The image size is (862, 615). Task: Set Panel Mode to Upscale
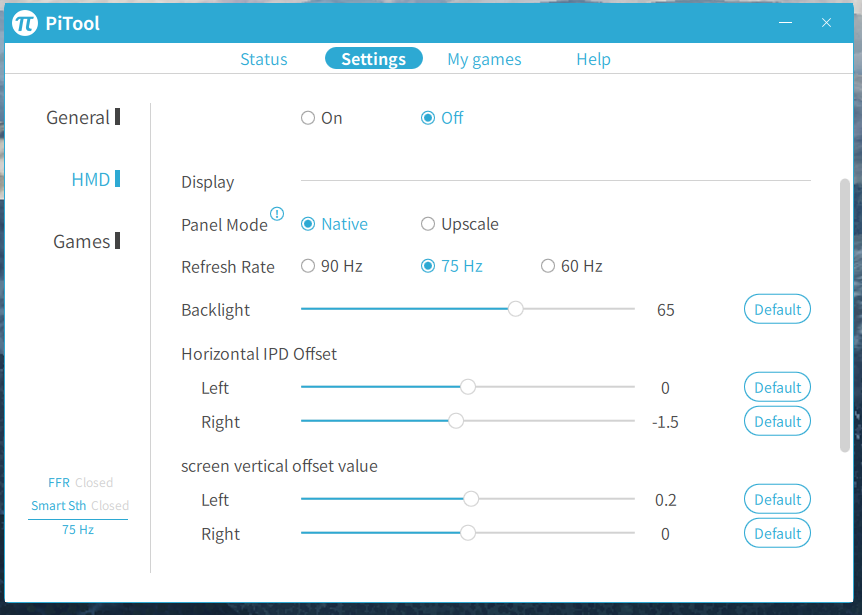pos(428,224)
